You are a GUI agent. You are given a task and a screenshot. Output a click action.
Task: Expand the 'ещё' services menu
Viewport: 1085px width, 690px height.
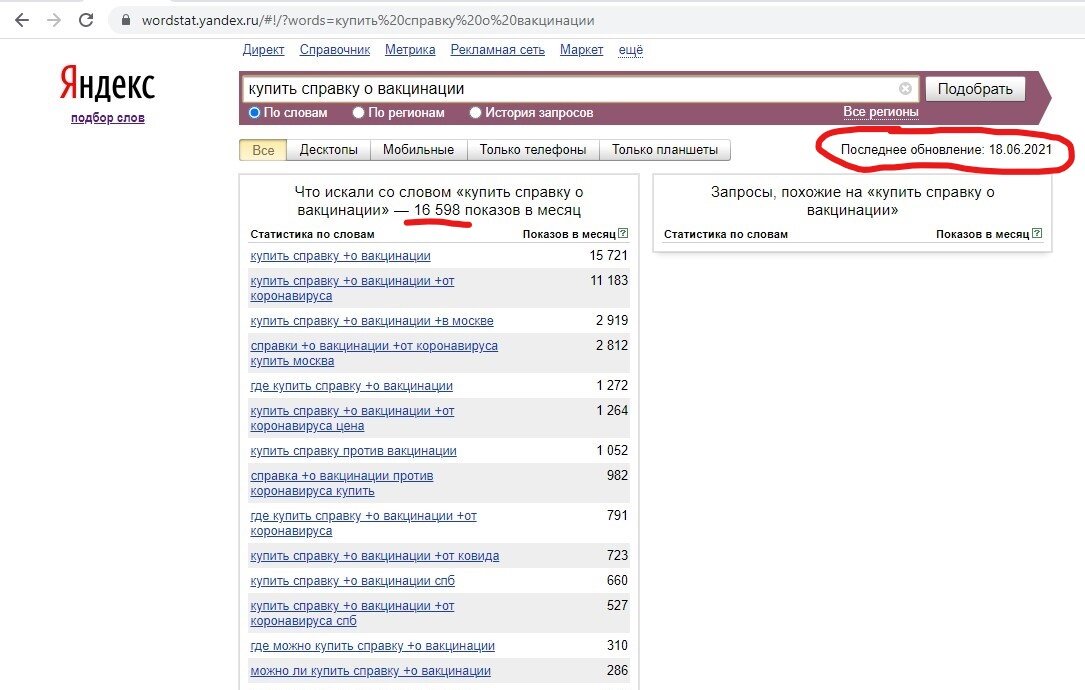(630, 50)
